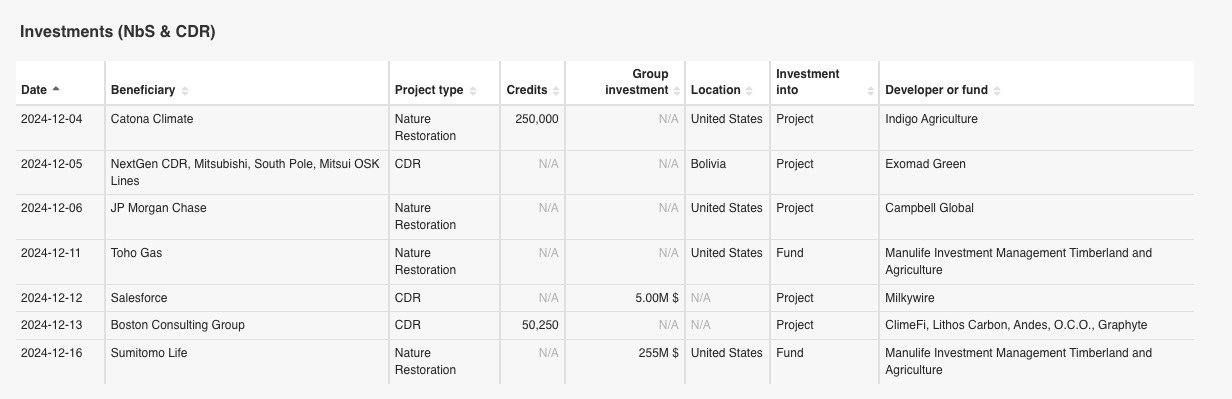Viewport: 1232px width, 399px height.
Task: Select the Exomad Green developer cell
Action: (925, 164)
